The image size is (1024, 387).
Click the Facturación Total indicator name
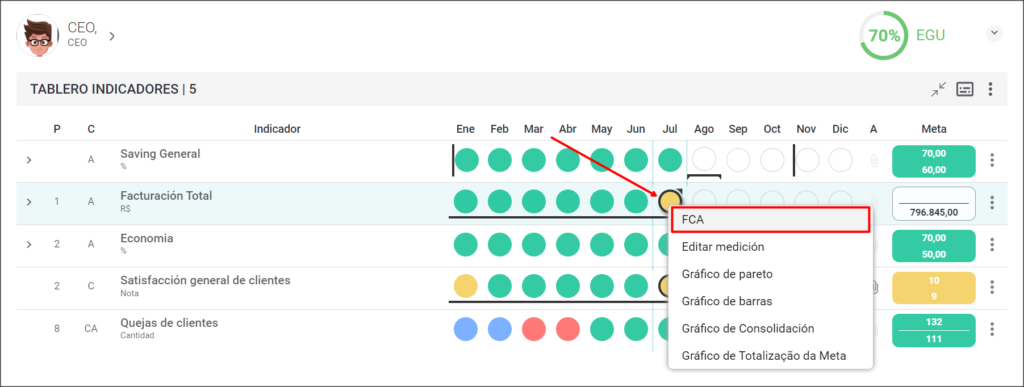point(166,196)
